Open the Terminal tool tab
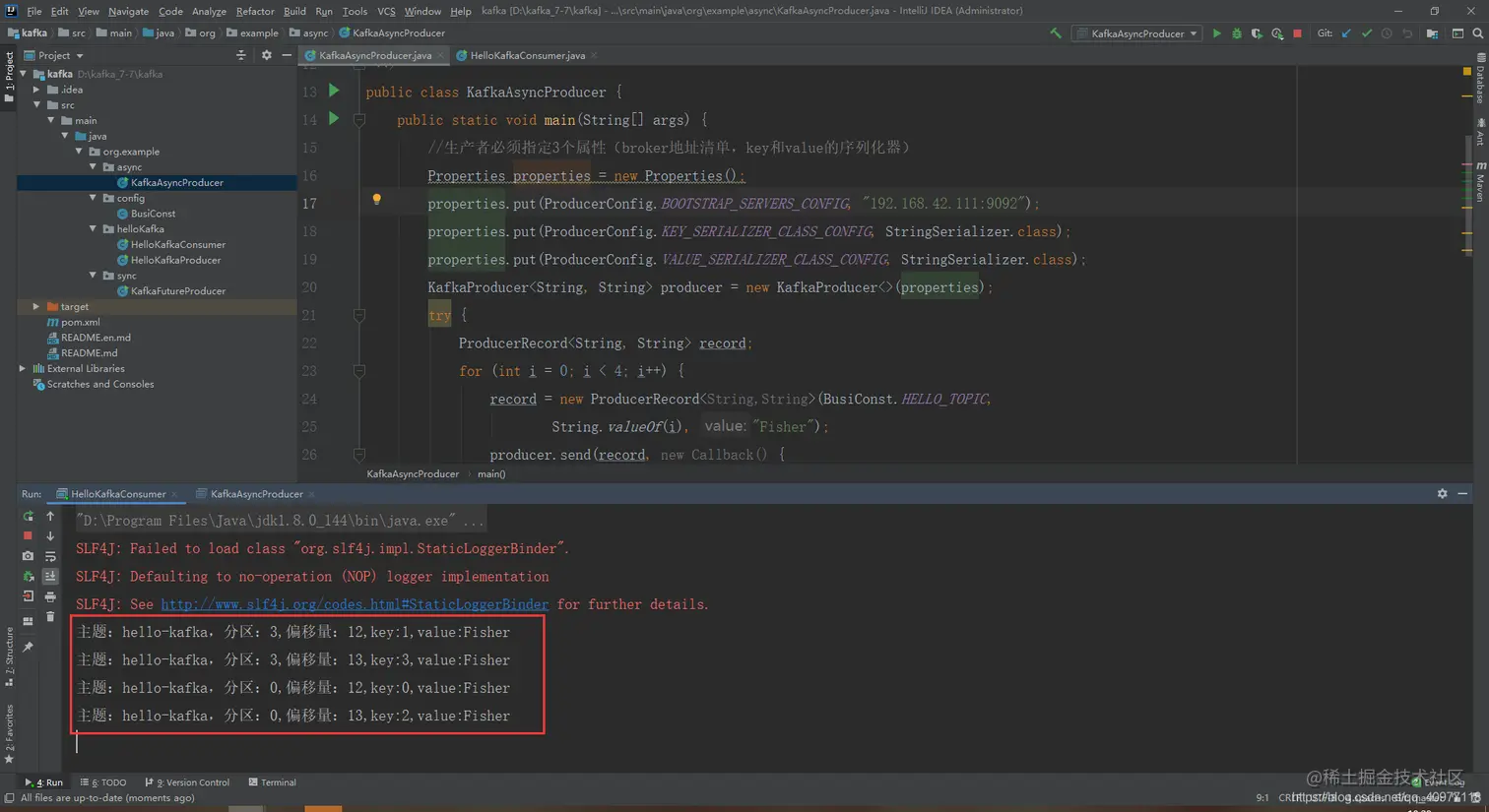The height and width of the screenshot is (812, 1489). click(x=272, y=782)
